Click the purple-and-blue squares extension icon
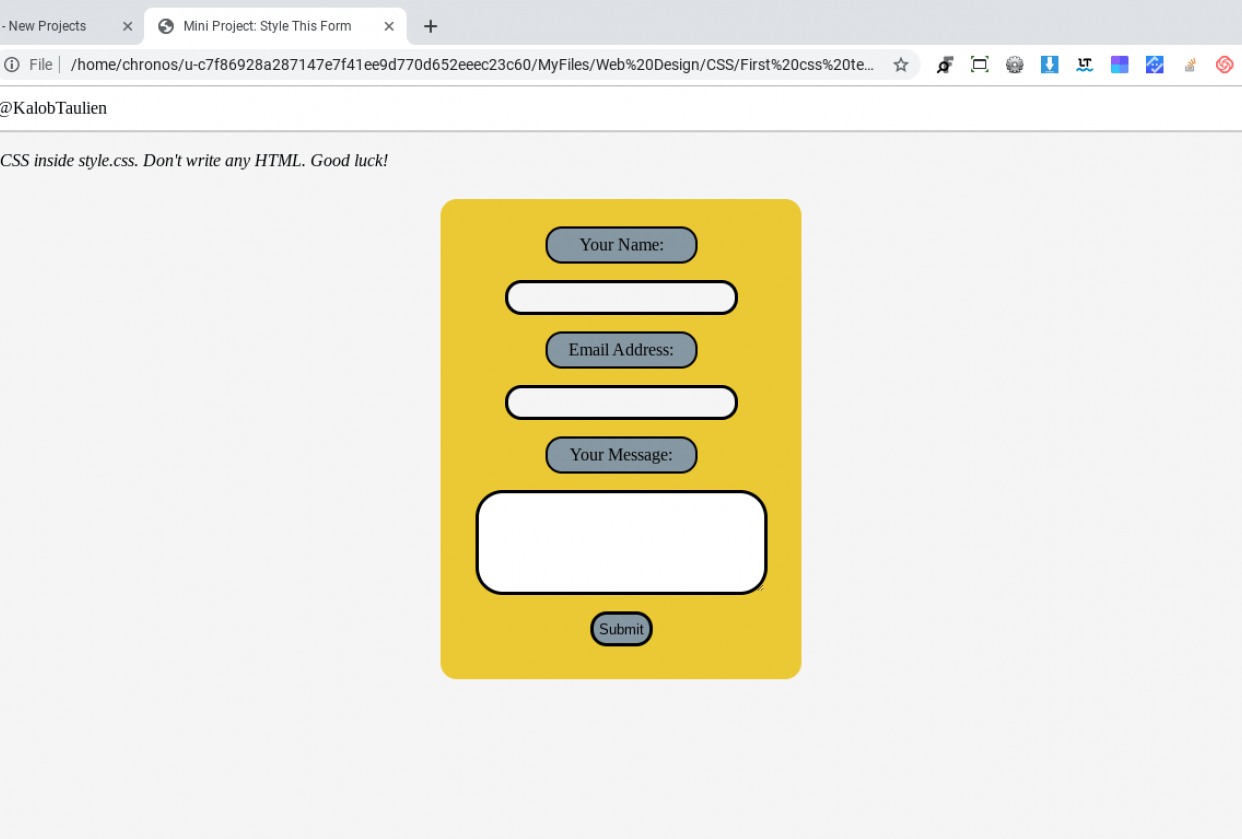Image resolution: width=1242 pixels, height=839 pixels. (x=1119, y=64)
